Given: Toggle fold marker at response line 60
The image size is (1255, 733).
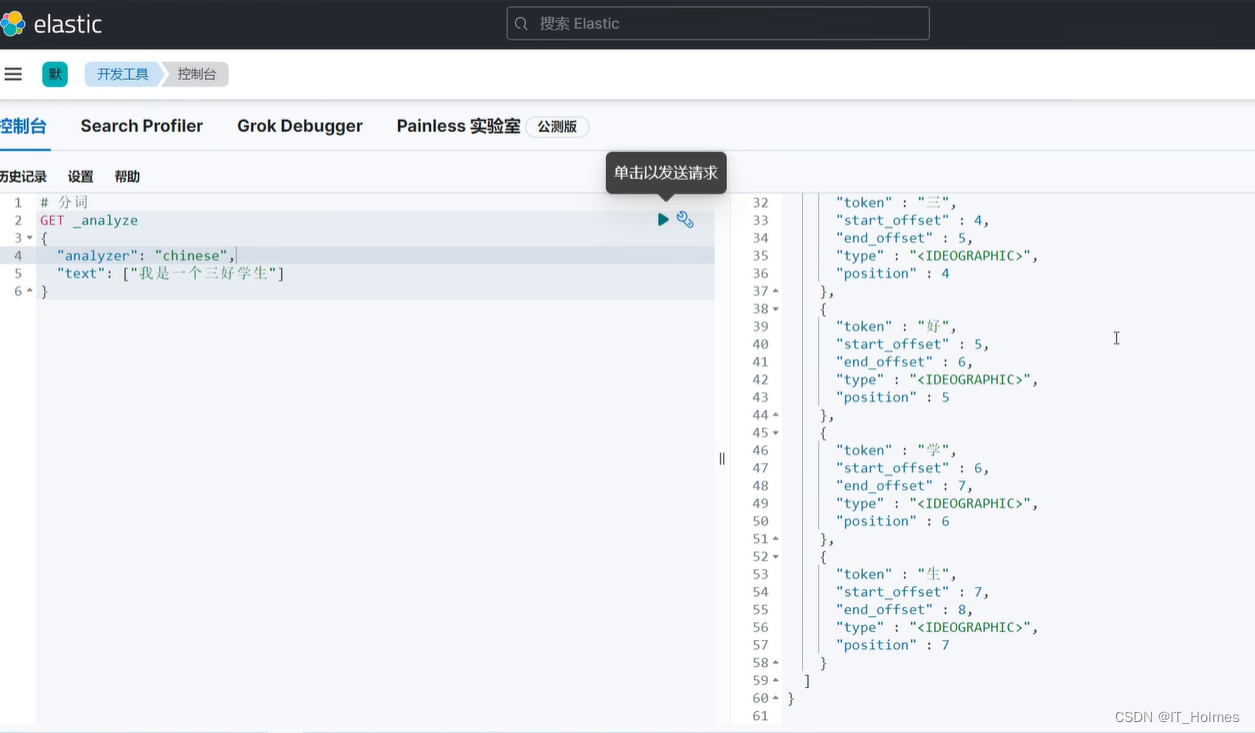Looking at the screenshot, I should click(x=776, y=699).
